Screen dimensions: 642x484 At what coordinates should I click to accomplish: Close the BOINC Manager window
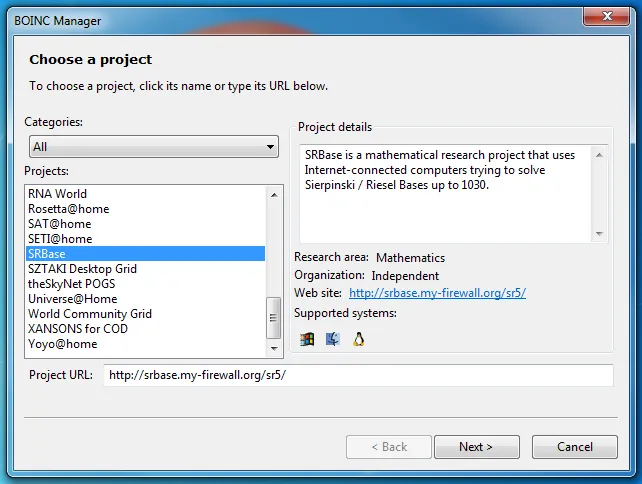tap(607, 16)
